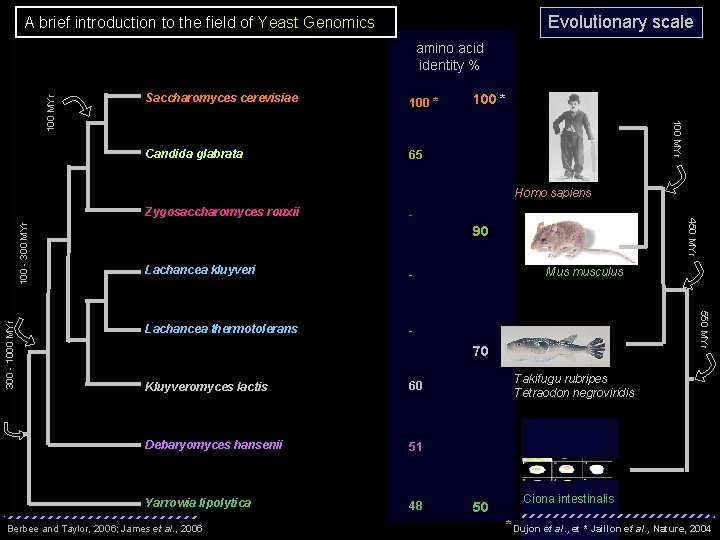Select the identity value '60' for Kluyveromyces lactis
The width and height of the screenshot is (720, 540).
(415, 386)
